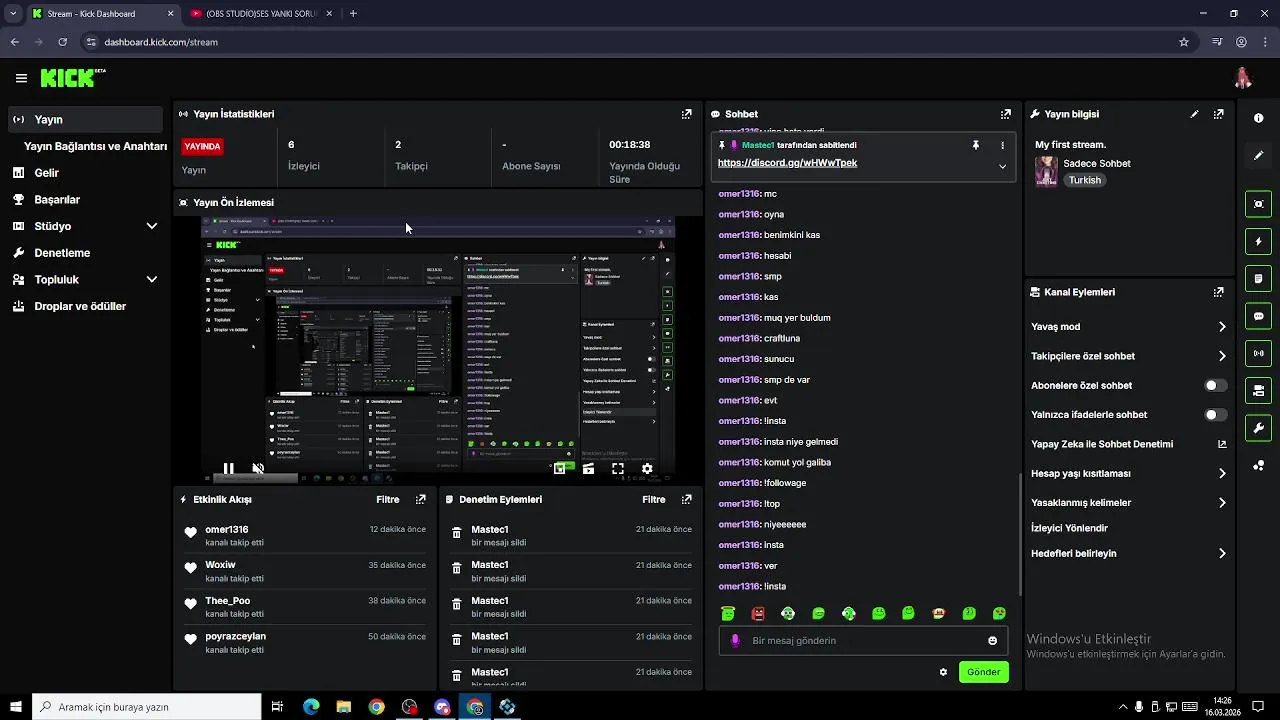Open Yayın Bağlantısı ve Anahtarı page
Viewport: 1280px width, 720px height.
pyautogui.click(x=95, y=146)
